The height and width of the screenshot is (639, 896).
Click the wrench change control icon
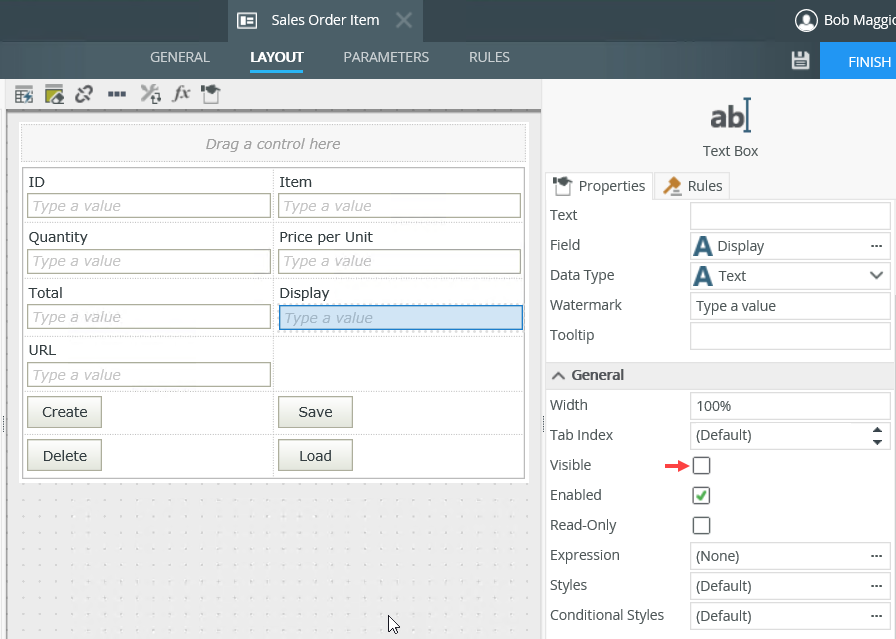pyautogui.click(x=150, y=94)
